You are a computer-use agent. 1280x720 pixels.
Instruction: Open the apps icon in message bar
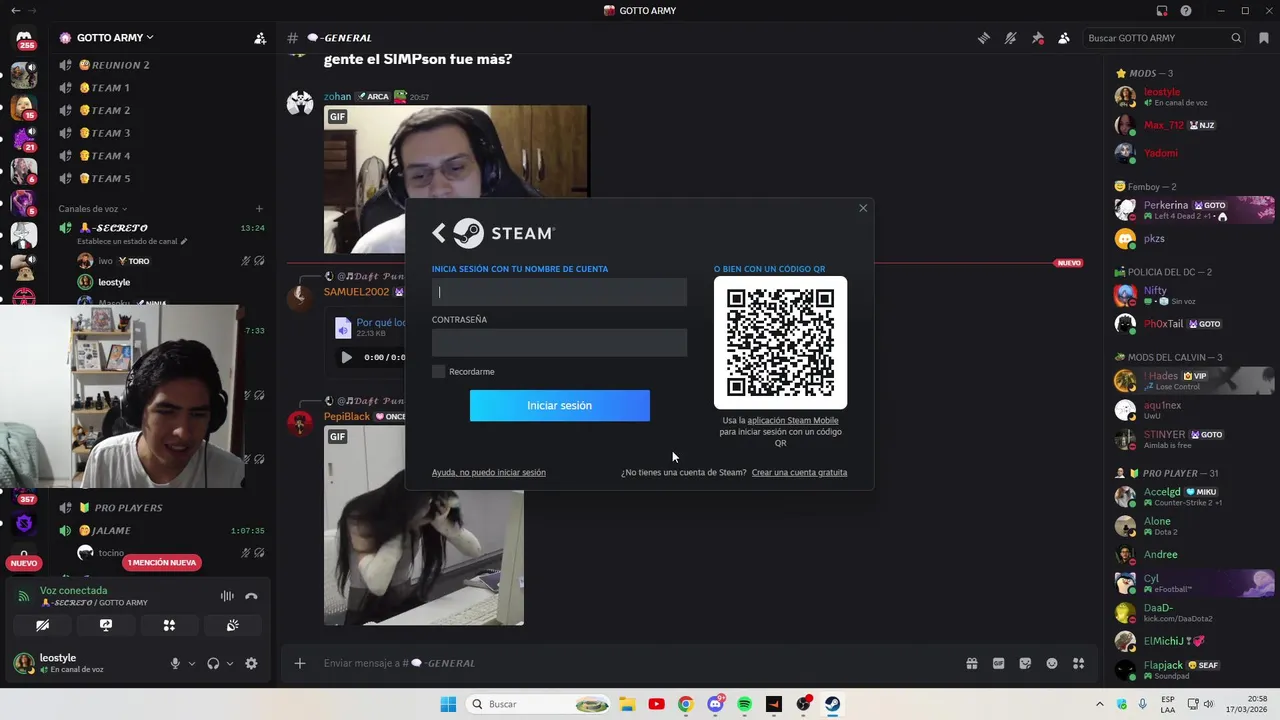point(1078,663)
